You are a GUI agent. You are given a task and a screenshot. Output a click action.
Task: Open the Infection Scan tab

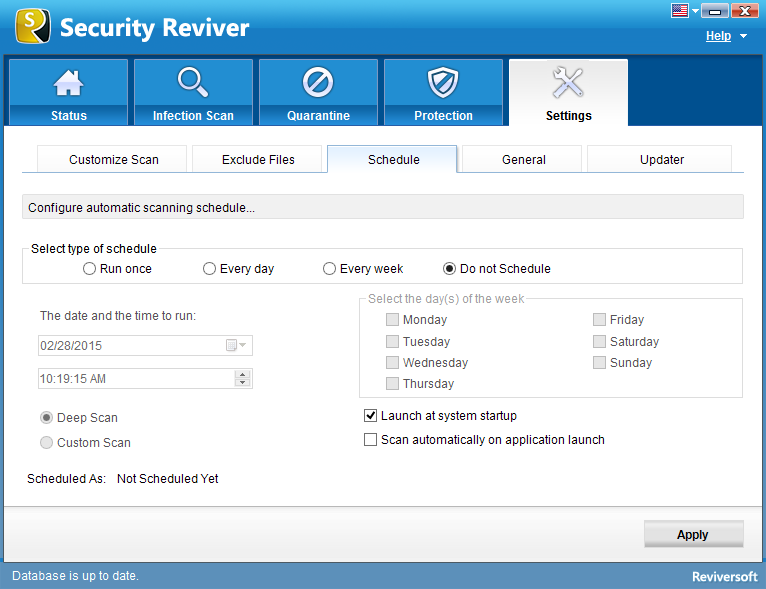pyautogui.click(x=193, y=92)
